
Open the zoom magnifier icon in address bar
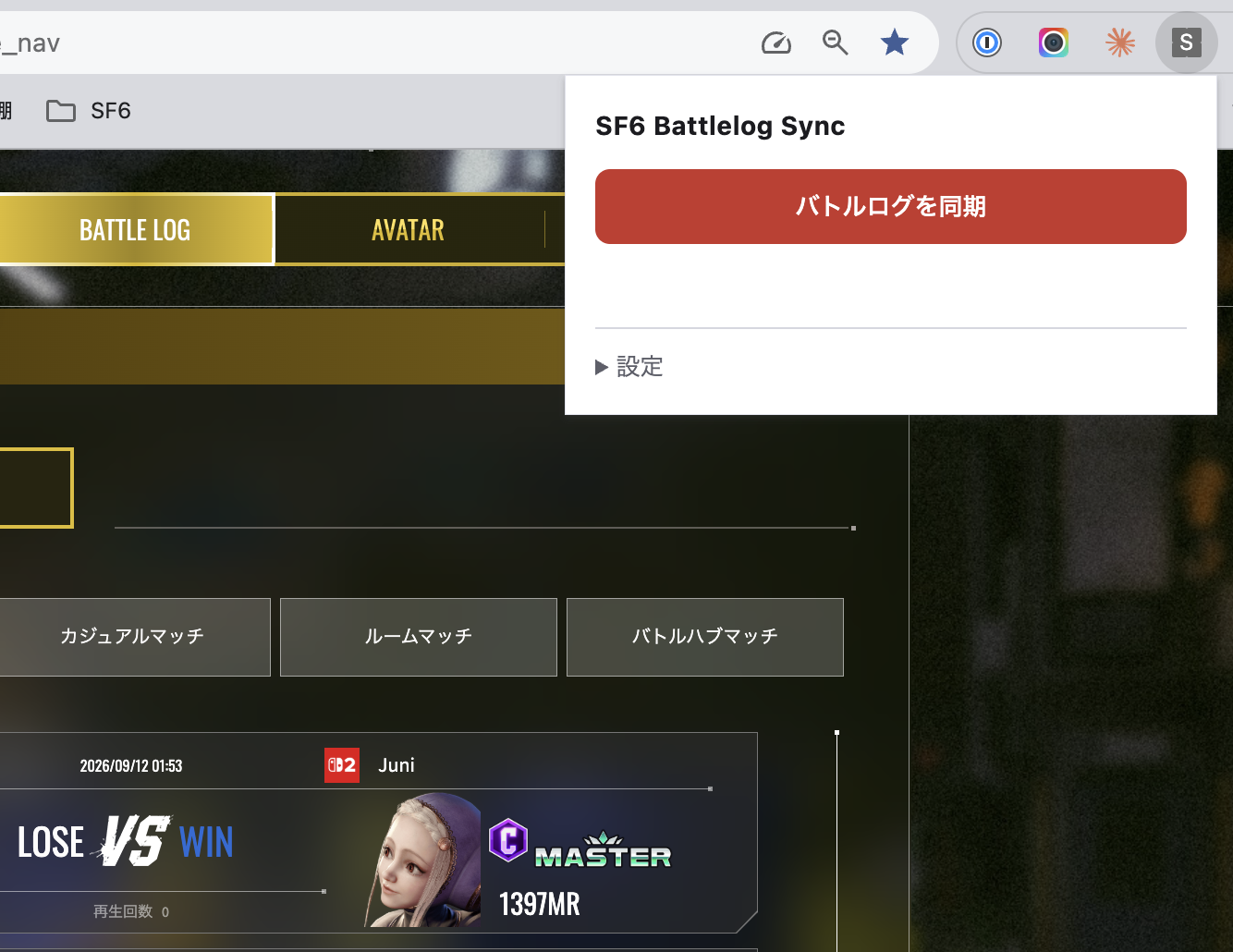836,43
